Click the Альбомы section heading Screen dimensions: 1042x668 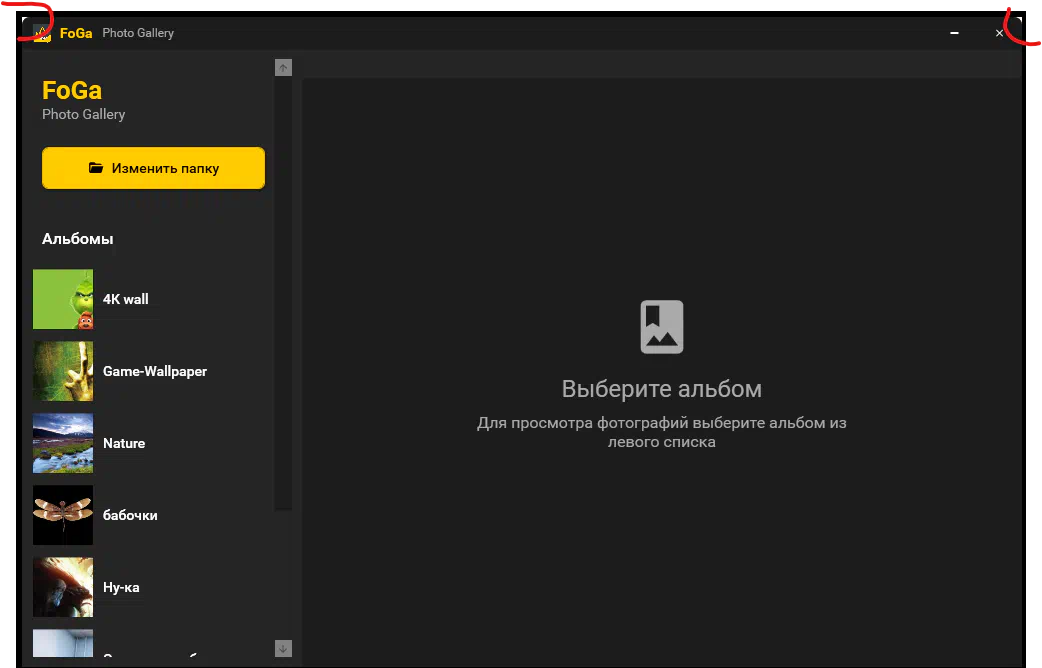click(78, 239)
